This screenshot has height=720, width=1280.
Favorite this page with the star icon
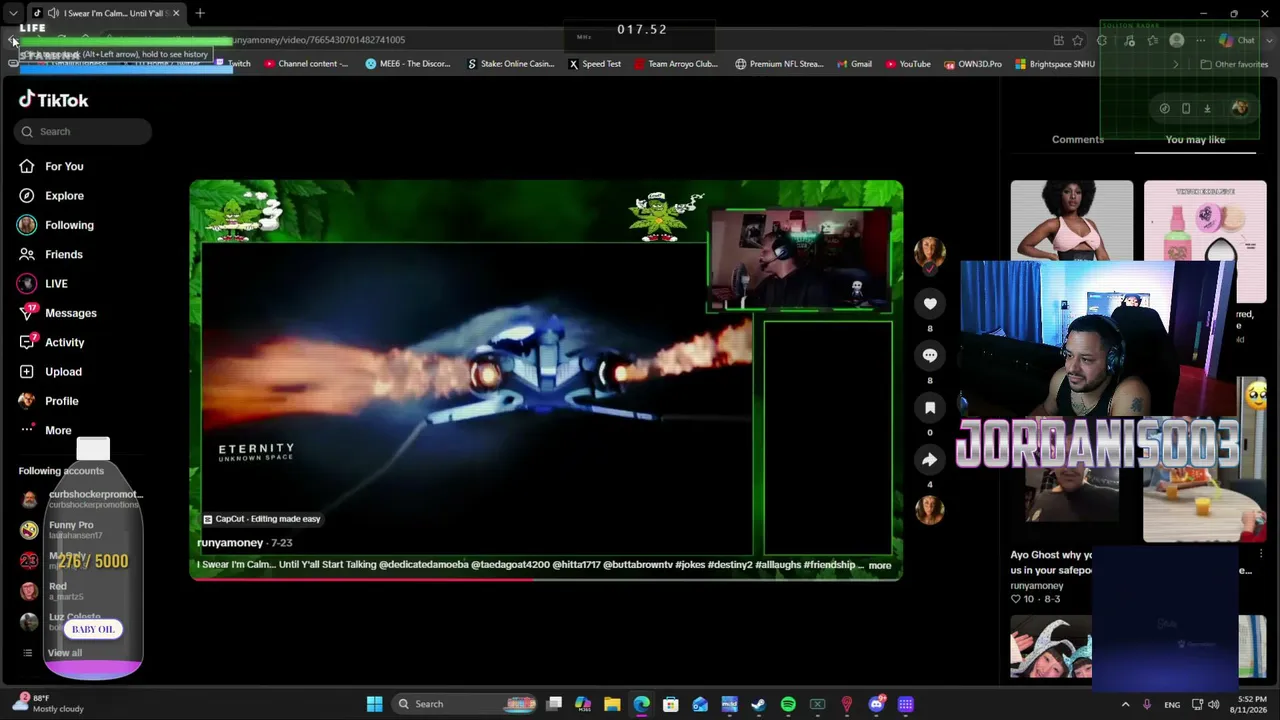1078,40
